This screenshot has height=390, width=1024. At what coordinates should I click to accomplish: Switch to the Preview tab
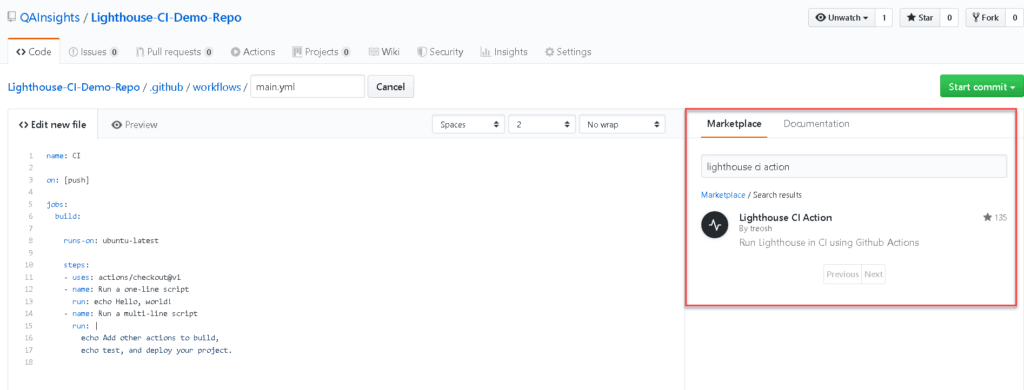pos(135,124)
